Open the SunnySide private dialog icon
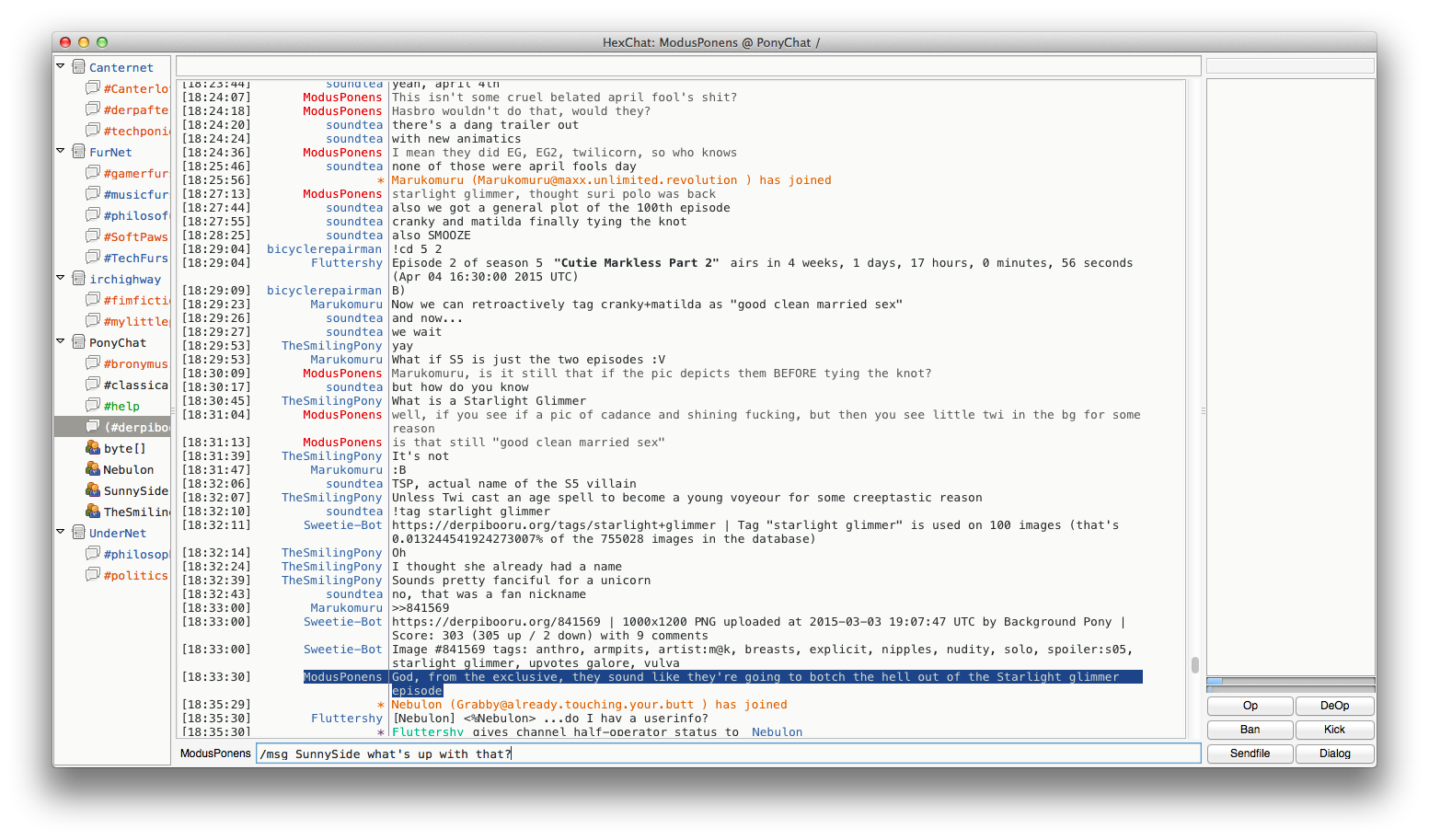1429x840 pixels. pos(93,489)
